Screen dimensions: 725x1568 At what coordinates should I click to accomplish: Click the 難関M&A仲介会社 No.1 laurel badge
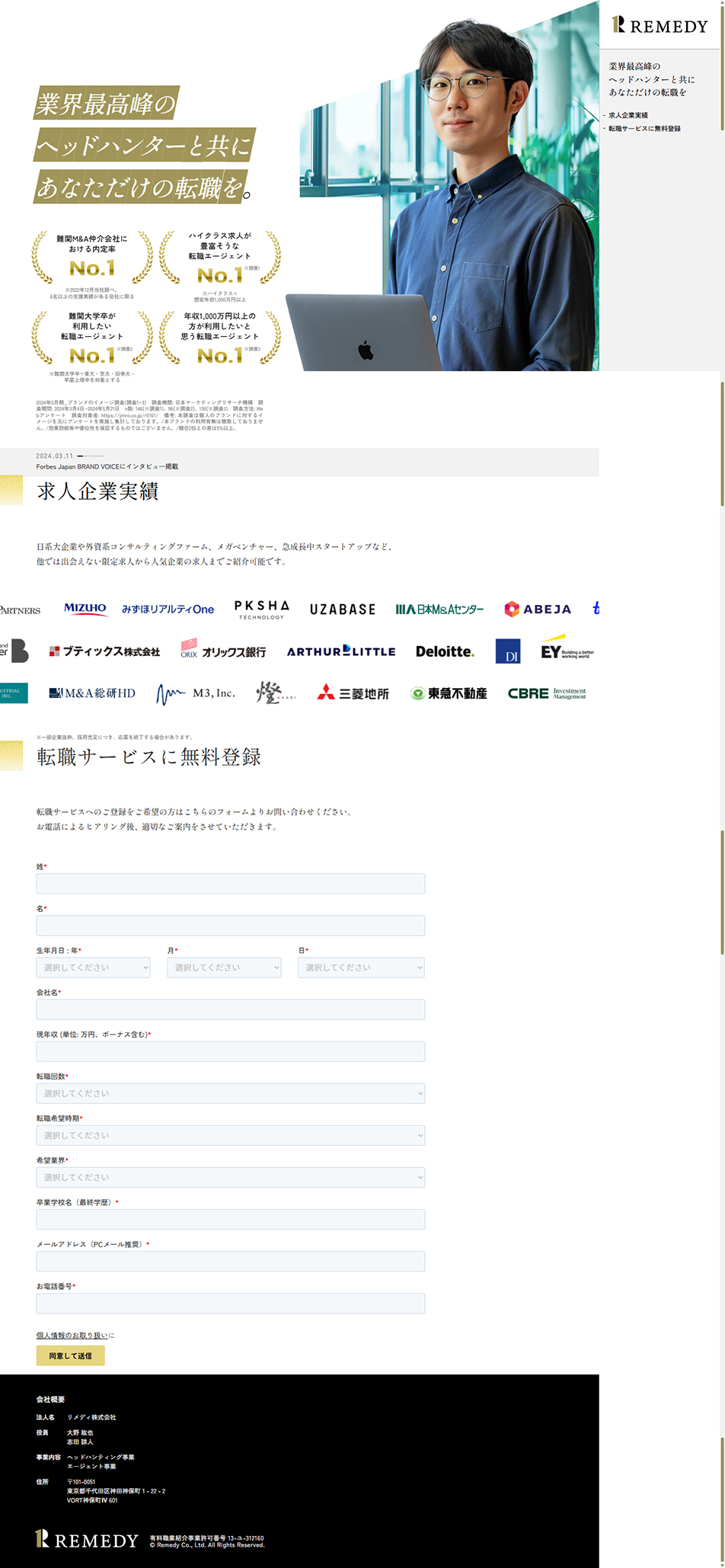(x=92, y=258)
